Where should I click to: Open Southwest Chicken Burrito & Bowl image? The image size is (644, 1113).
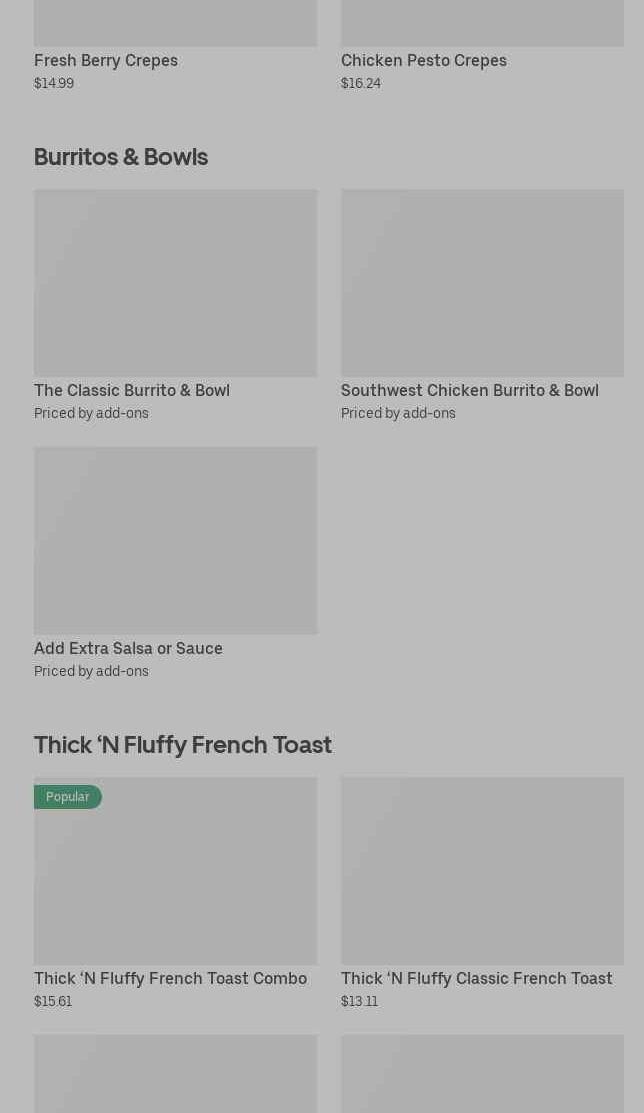tap(481, 283)
